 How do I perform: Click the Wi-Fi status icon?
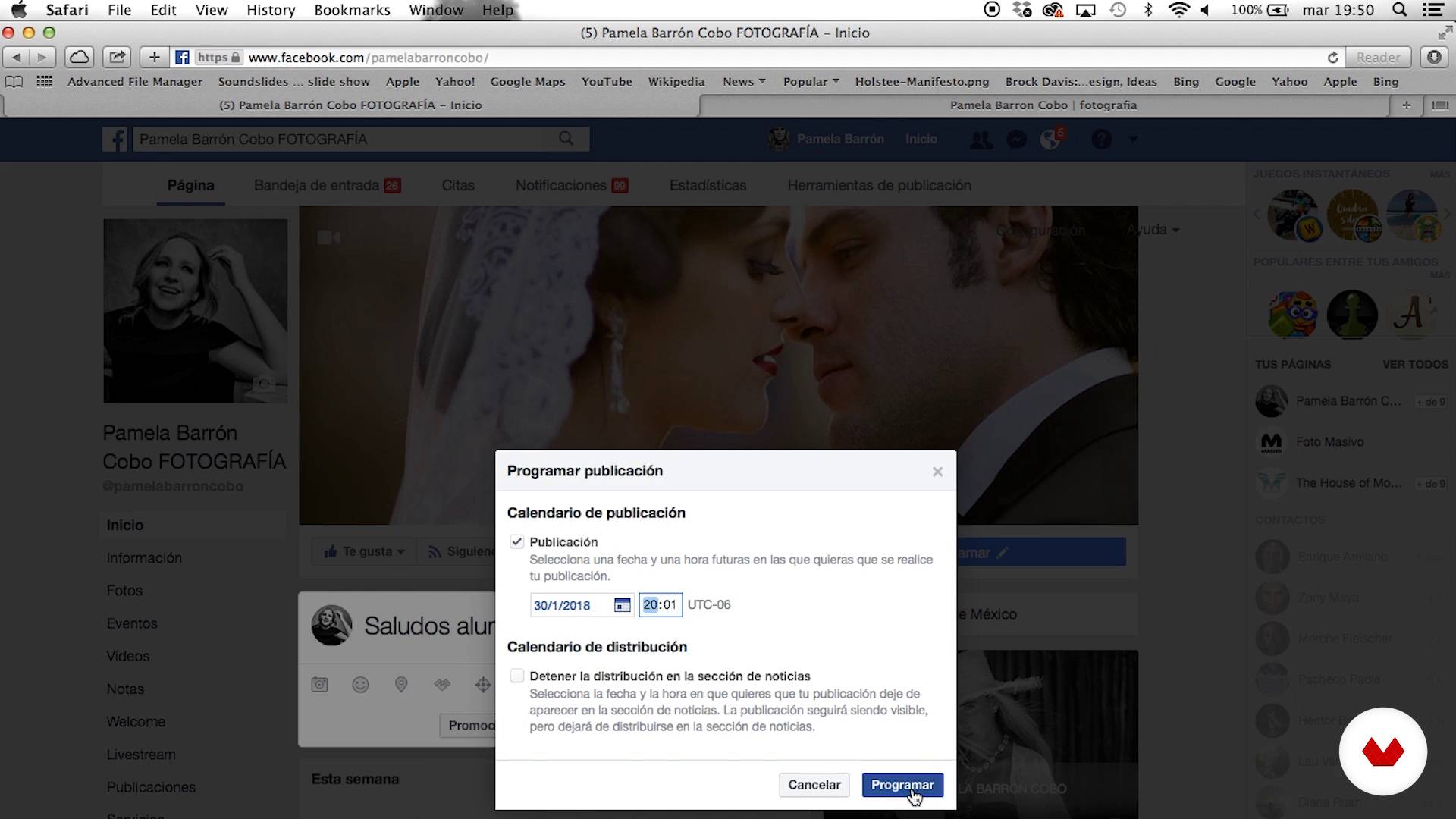pos(1178,10)
